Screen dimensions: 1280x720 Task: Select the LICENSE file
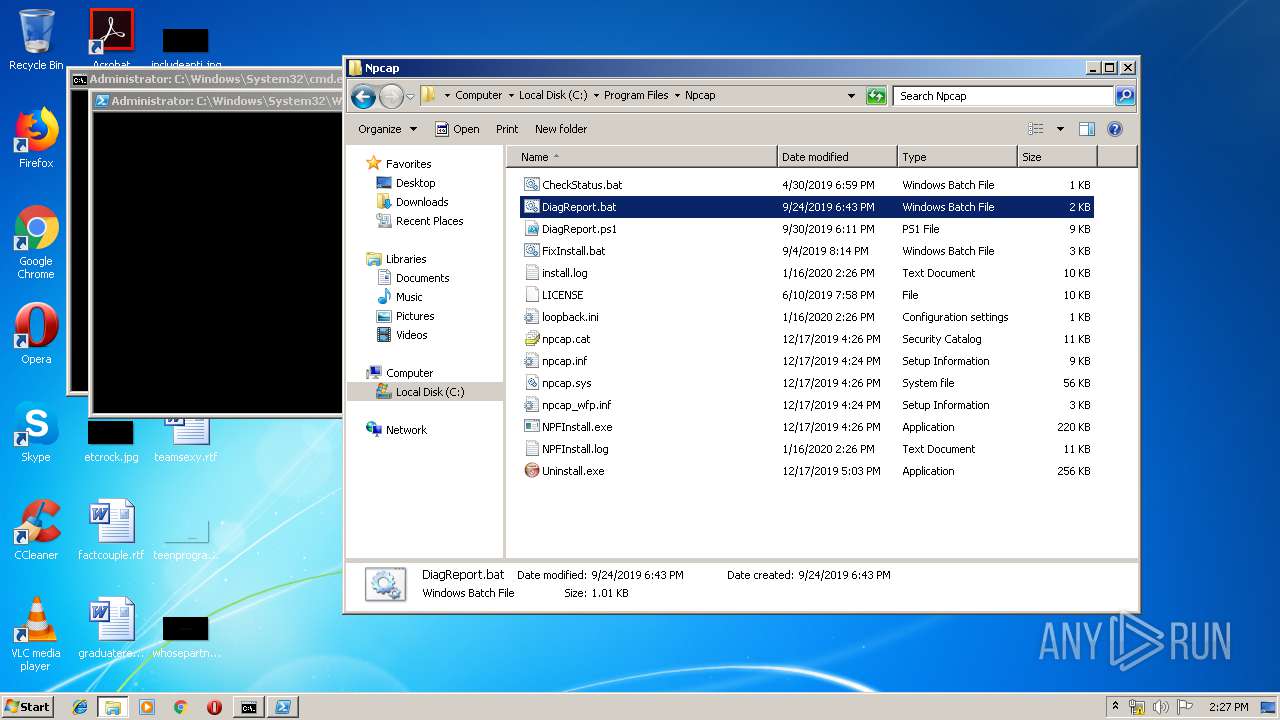pyautogui.click(x=554, y=295)
